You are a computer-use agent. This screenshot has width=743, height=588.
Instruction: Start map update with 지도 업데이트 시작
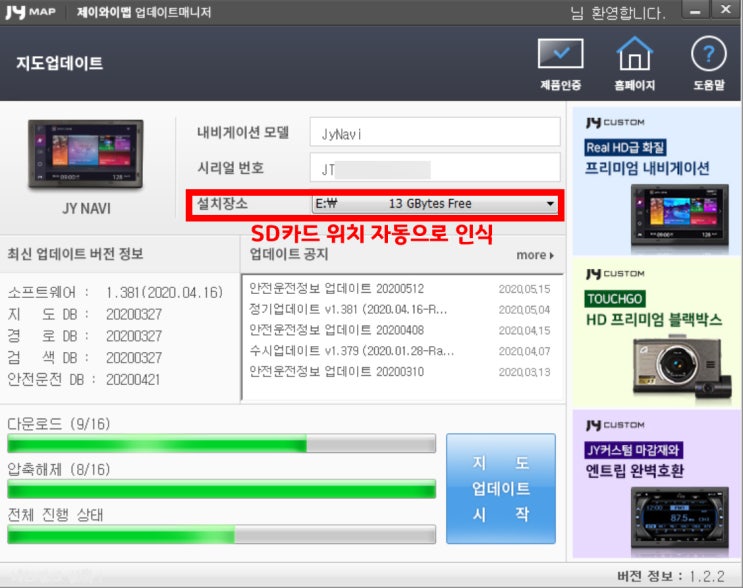[501, 488]
